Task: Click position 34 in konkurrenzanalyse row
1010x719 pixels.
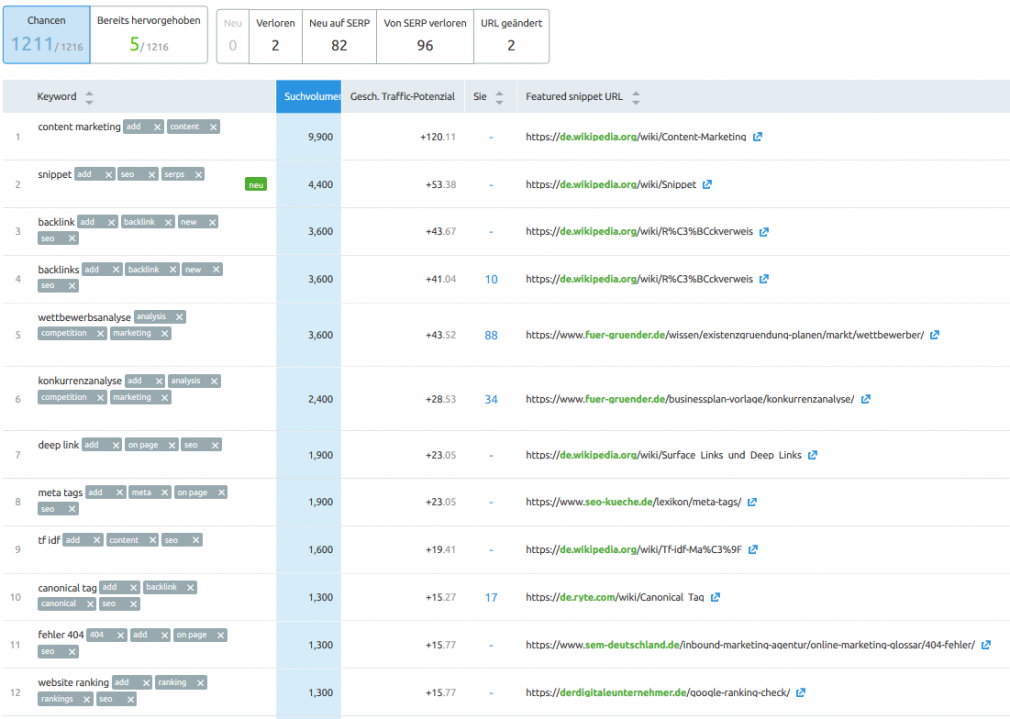Action: (x=491, y=399)
